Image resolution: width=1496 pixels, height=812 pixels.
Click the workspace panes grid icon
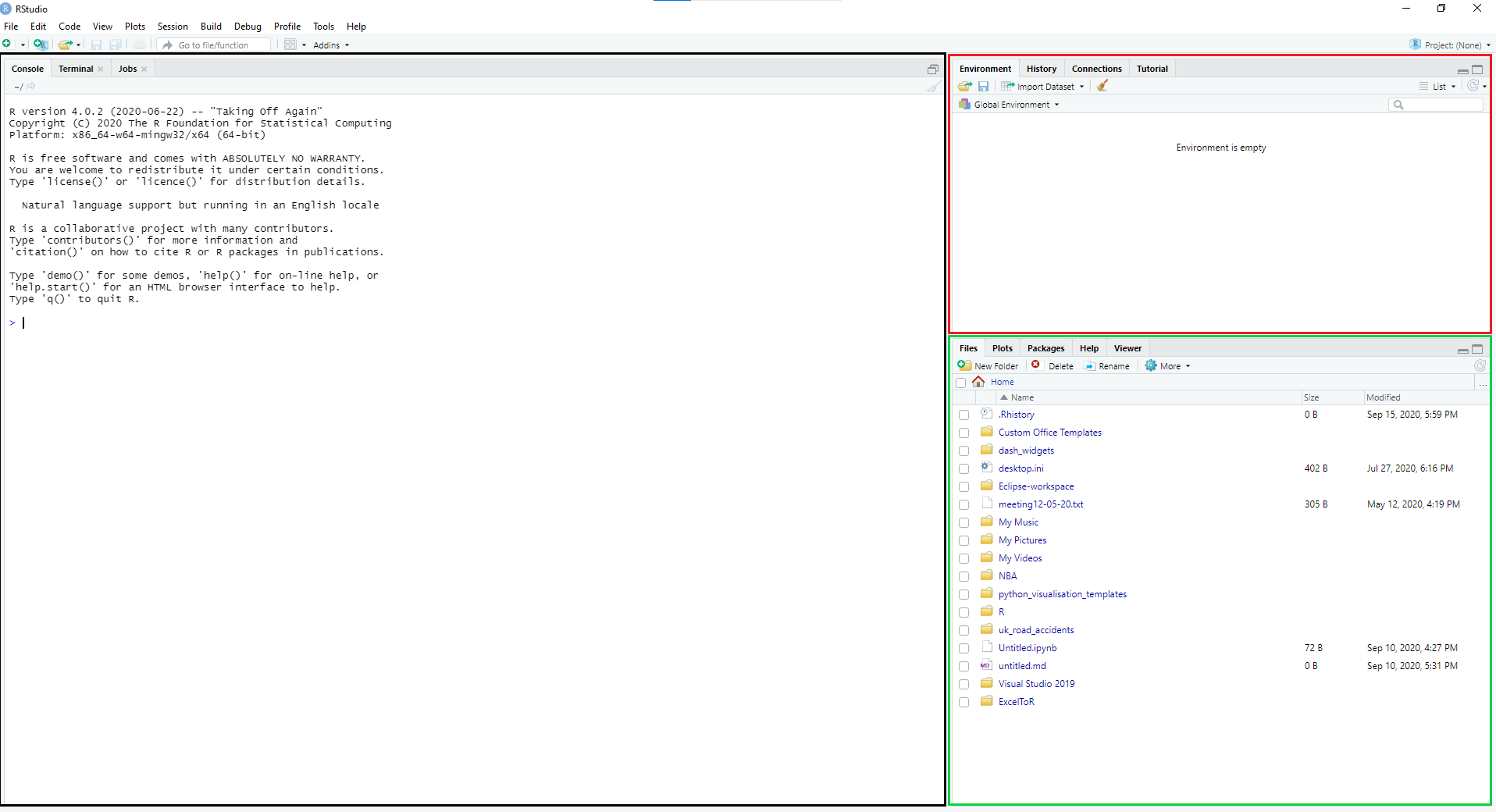290,45
